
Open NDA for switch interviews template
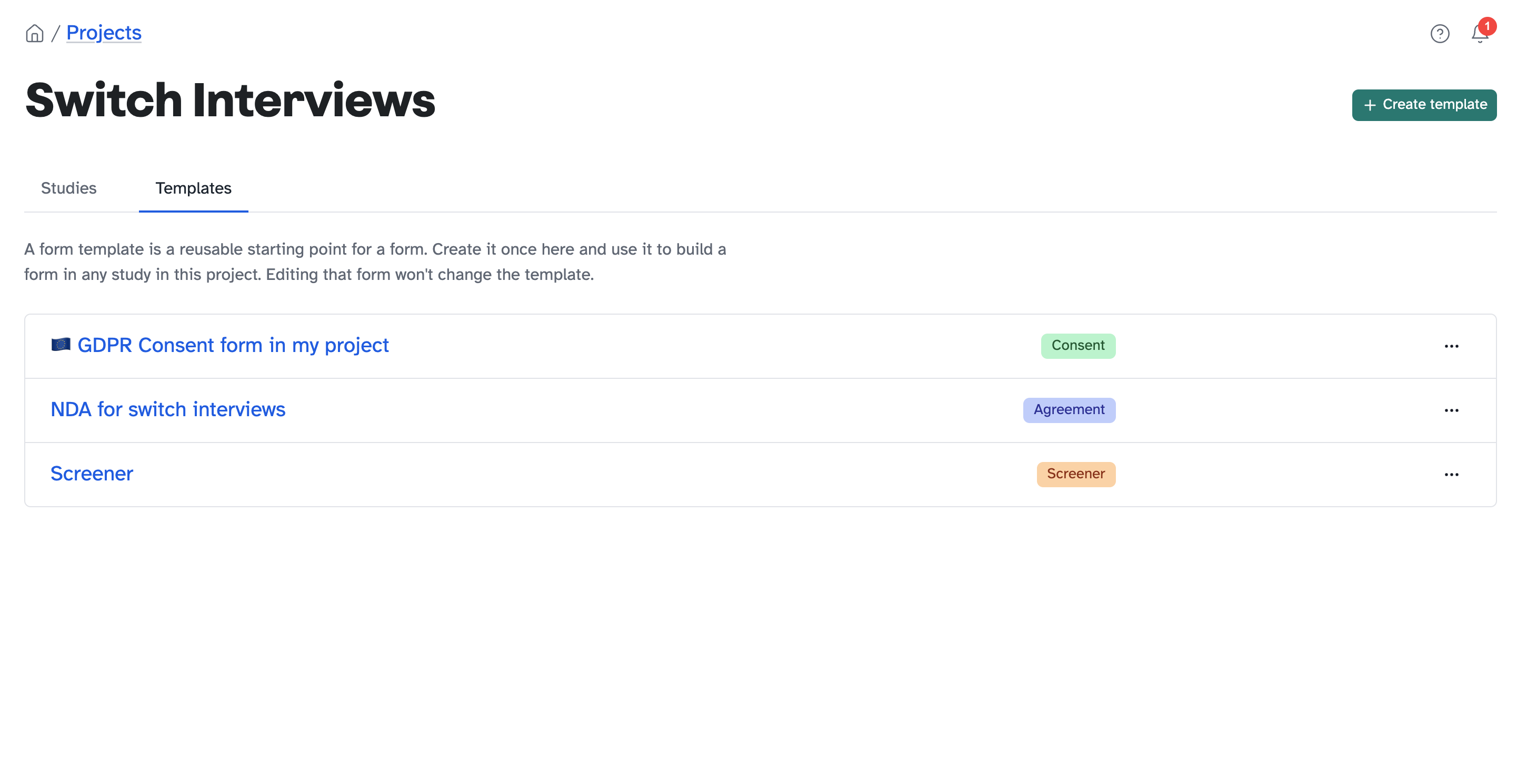coord(168,409)
